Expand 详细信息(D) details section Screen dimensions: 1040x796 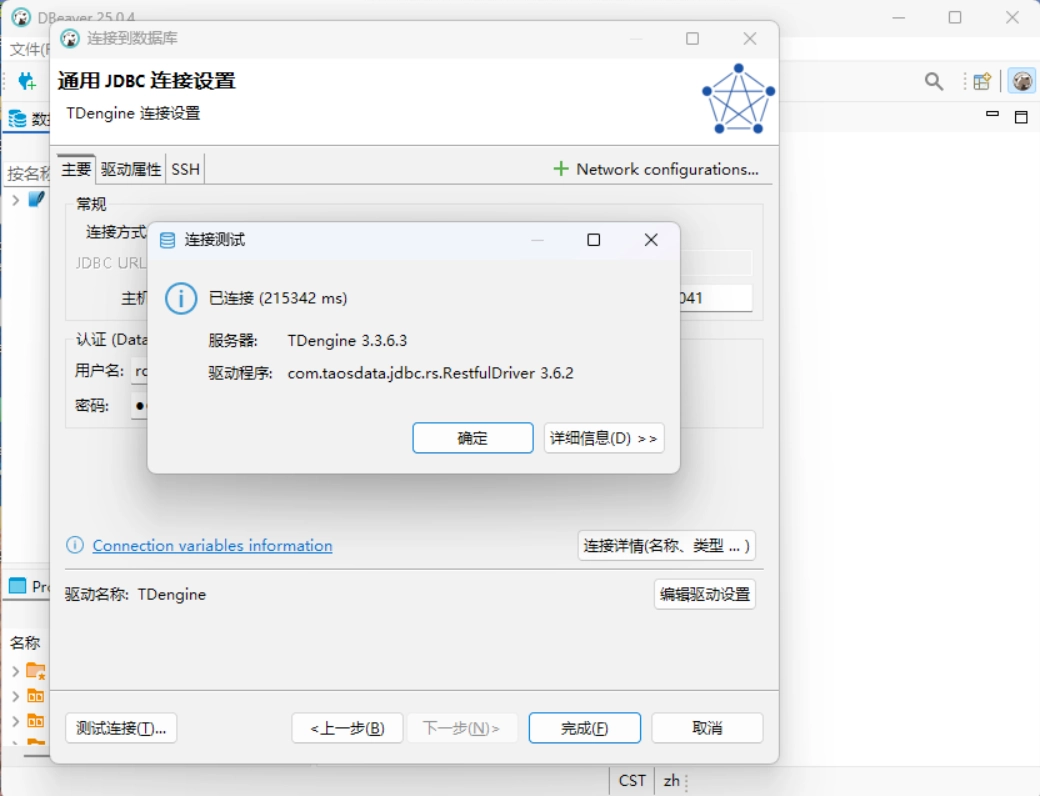(603, 438)
